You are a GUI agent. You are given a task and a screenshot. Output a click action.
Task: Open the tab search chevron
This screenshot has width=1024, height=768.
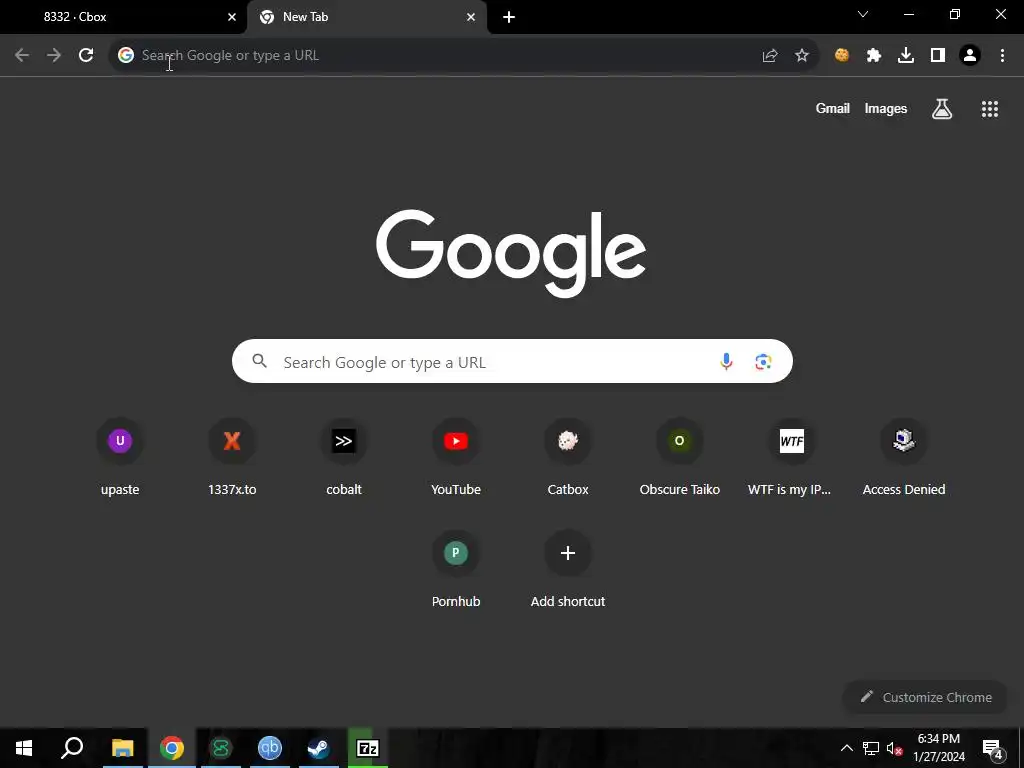tap(863, 14)
